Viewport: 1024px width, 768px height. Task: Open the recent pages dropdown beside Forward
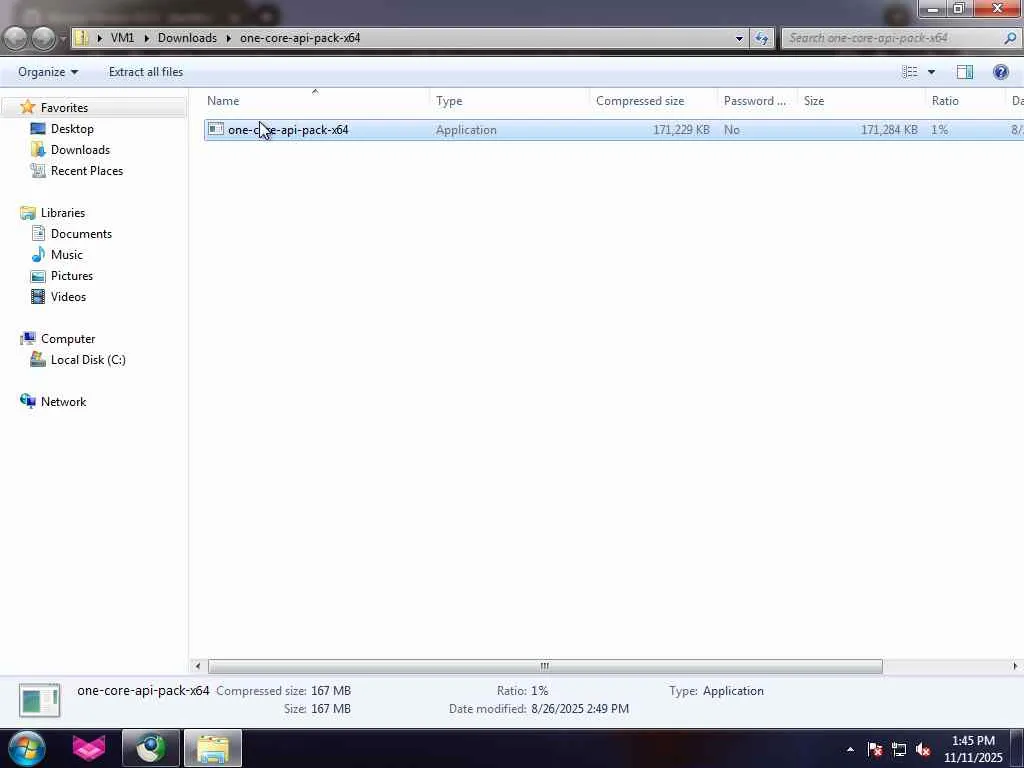(63, 38)
